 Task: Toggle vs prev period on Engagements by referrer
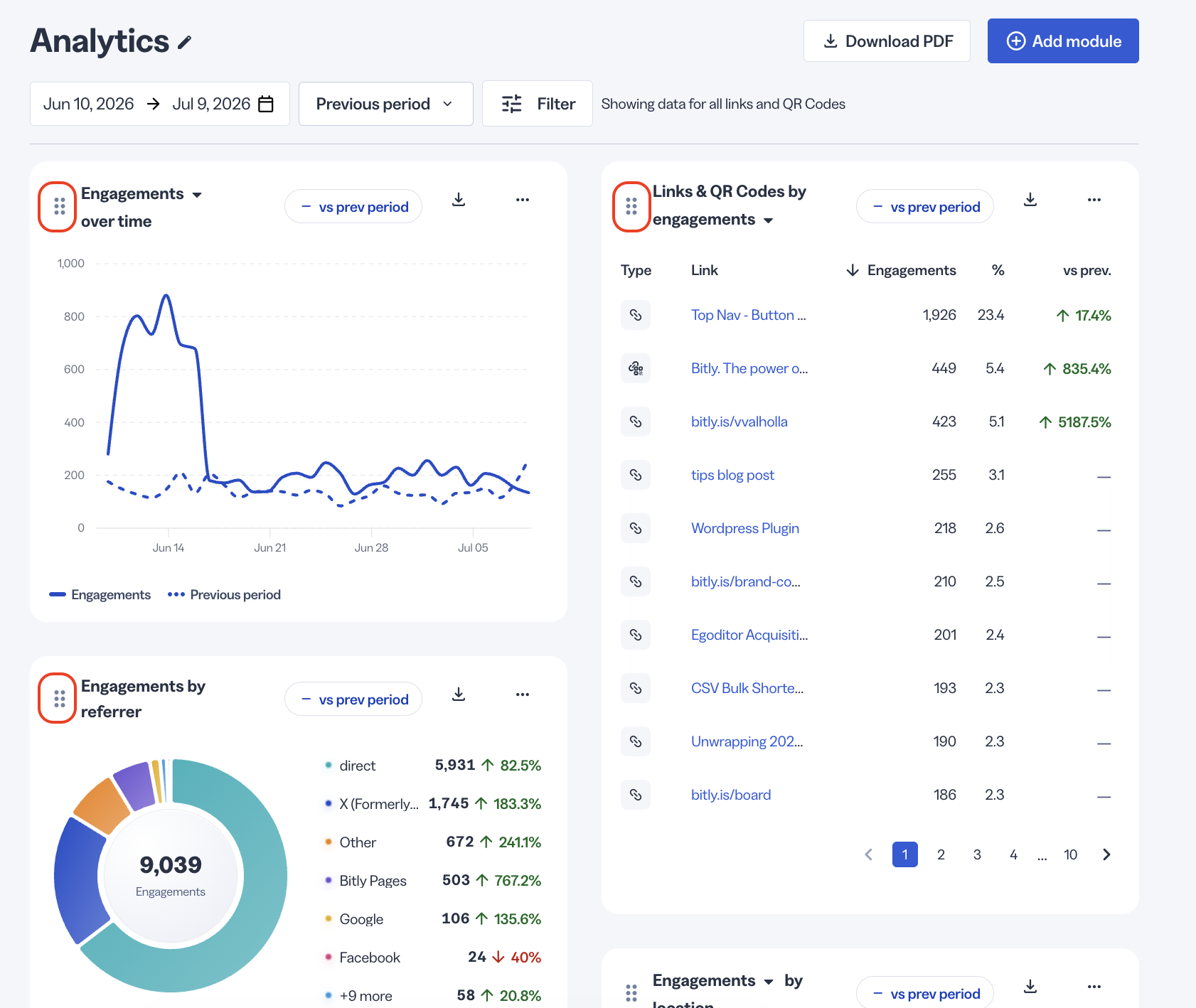click(353, 699)
